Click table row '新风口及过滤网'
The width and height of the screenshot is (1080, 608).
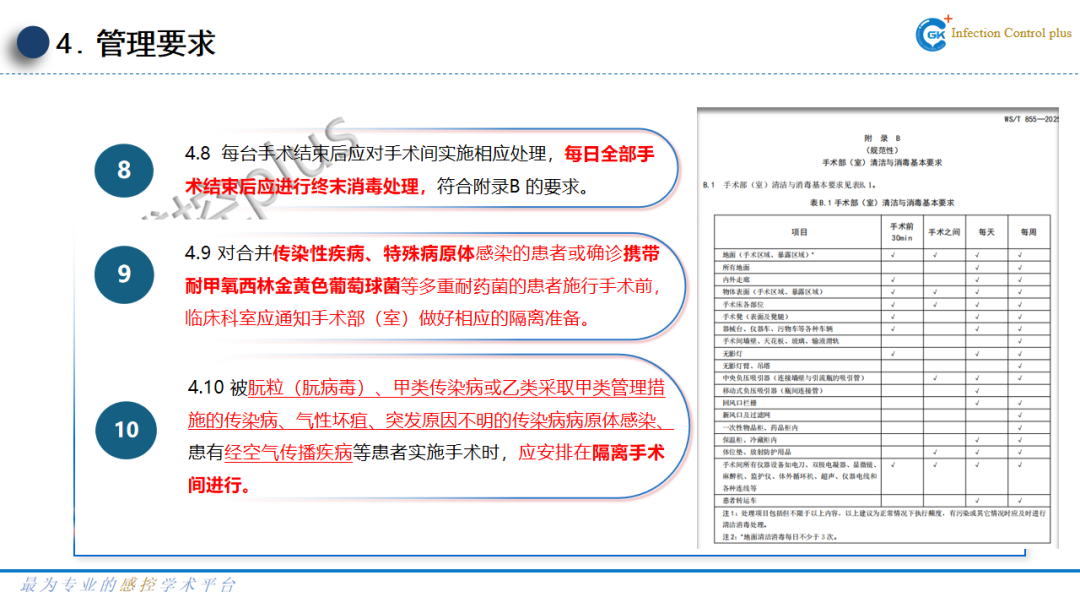click(x=882, y=415)
